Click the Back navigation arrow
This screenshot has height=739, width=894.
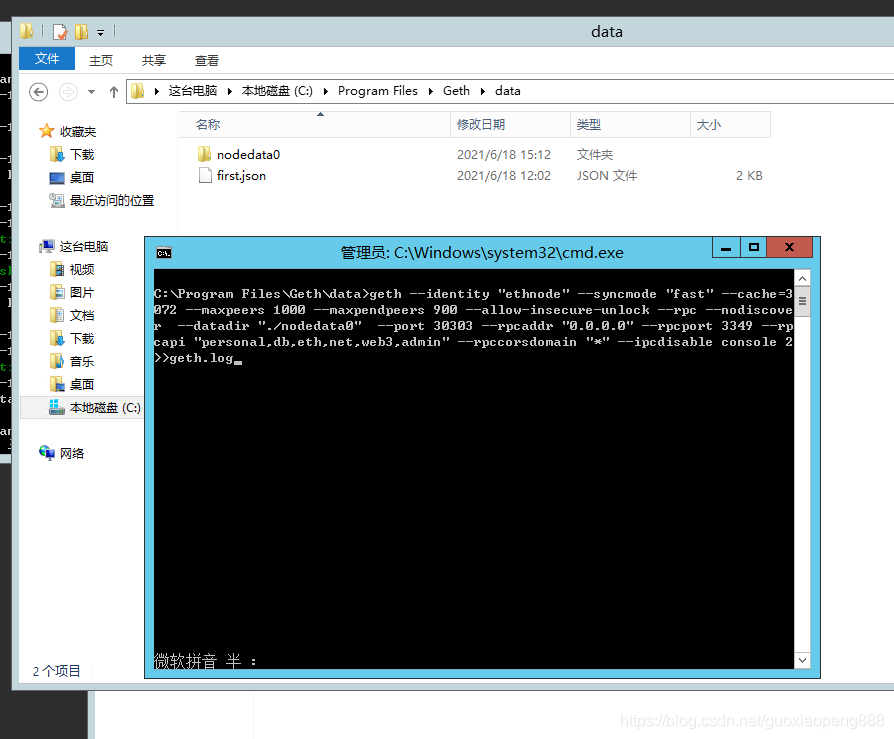[x=39, y=91]
